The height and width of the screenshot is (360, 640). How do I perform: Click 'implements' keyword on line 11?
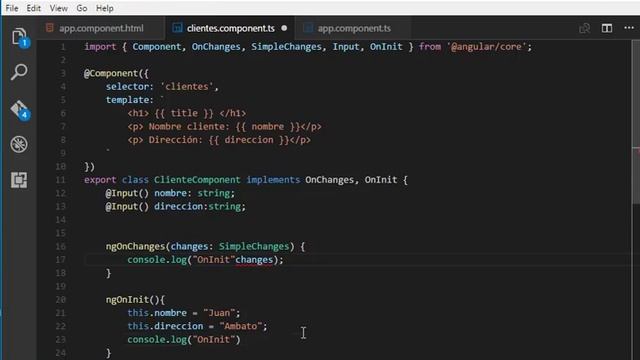(x=273, y=180)
